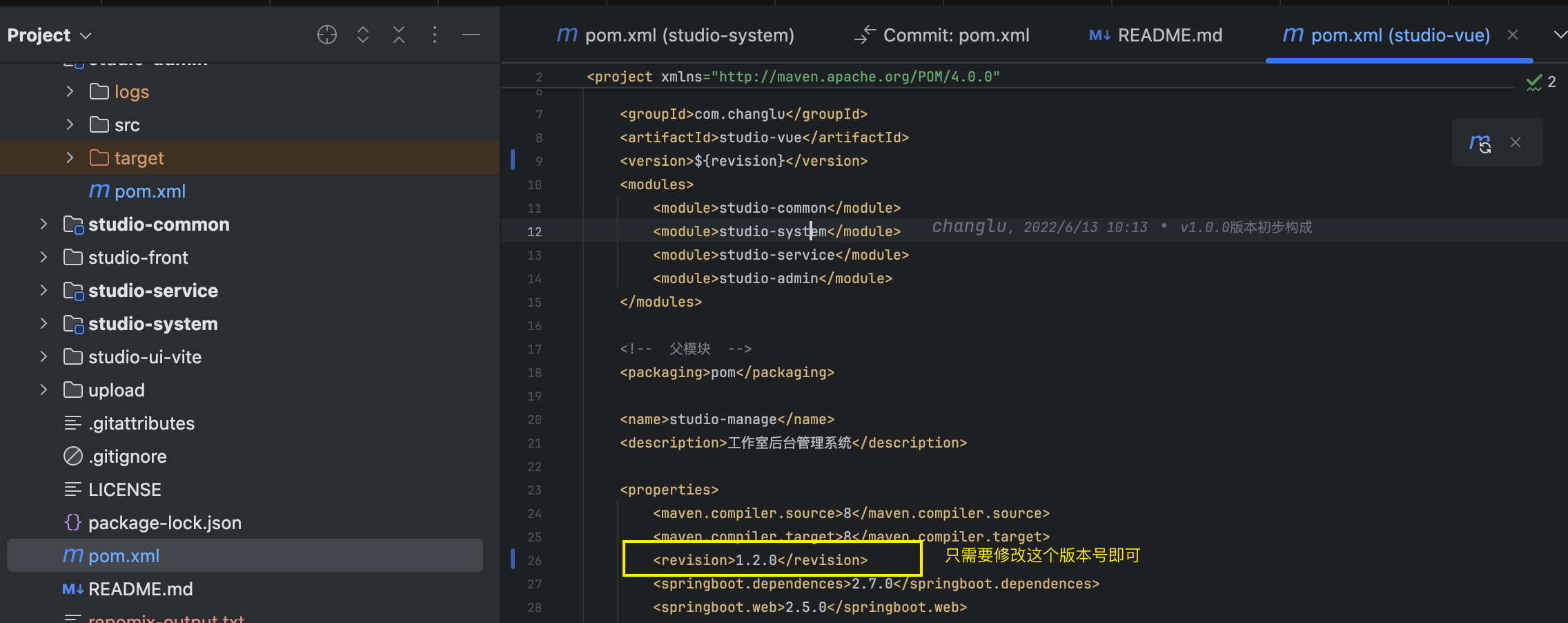Switch to Commit: pom.xml tab
The height and width of the screenshot is (623, 1568).
pos(941,35)
